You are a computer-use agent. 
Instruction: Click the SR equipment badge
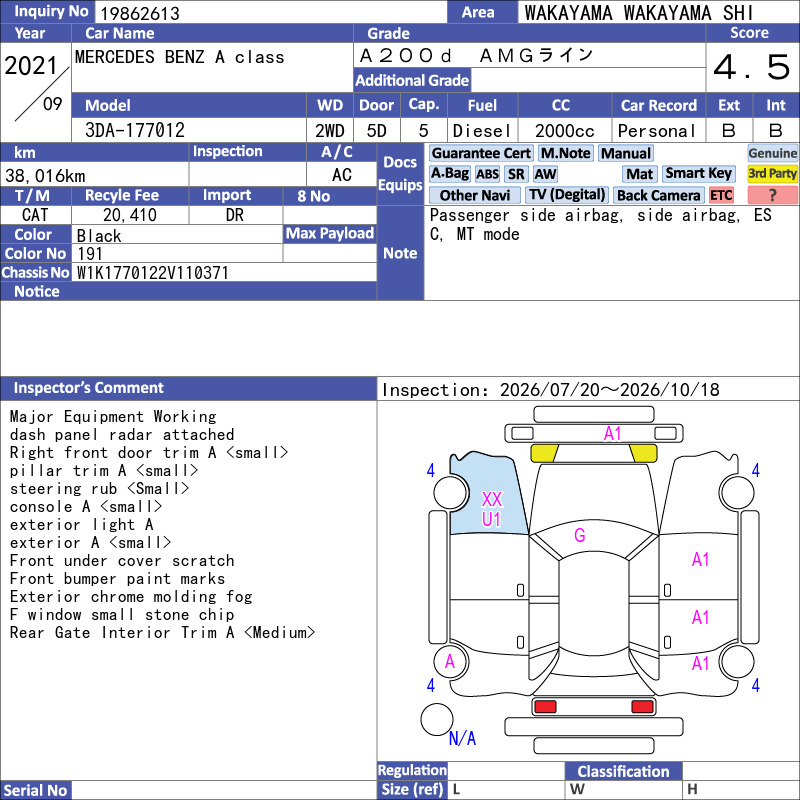516,174
